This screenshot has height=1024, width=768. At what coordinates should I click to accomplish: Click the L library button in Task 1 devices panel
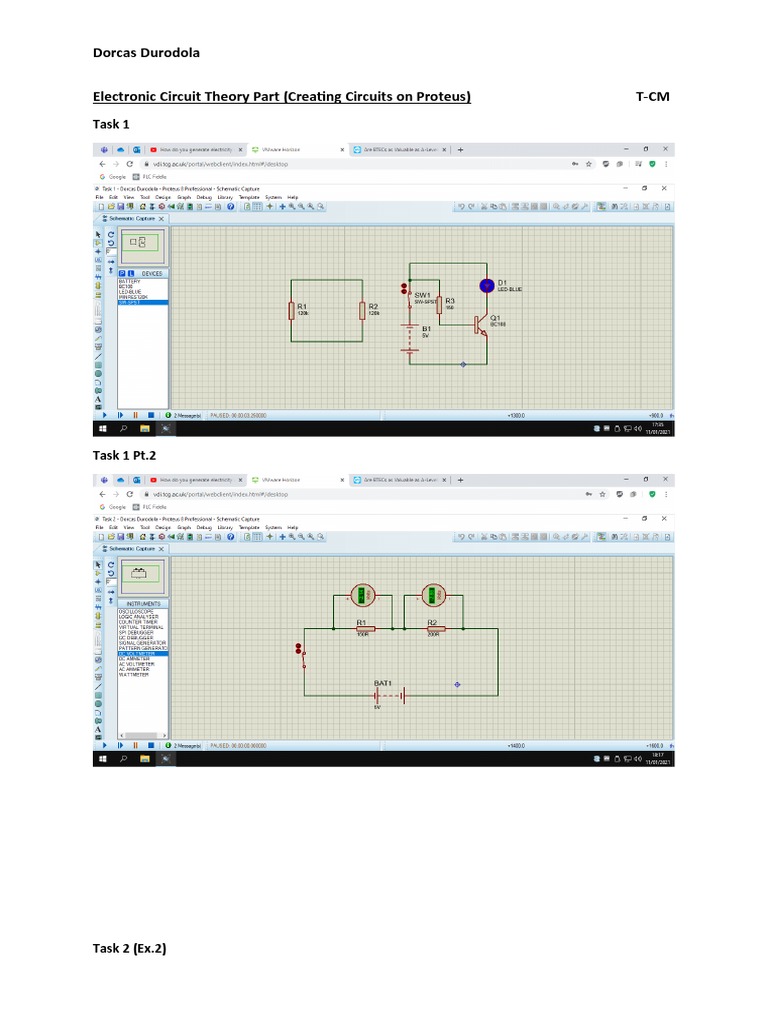click(x=131, y=274)
